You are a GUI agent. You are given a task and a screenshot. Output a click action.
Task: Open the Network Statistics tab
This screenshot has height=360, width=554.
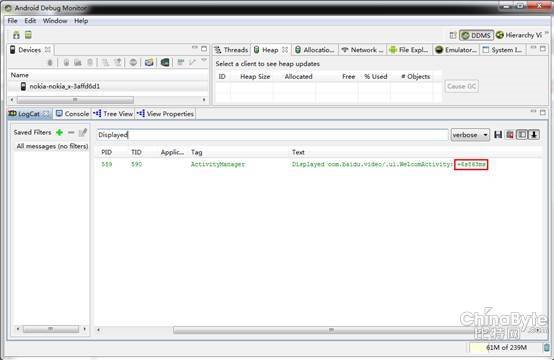pyautogui.click(x=362, y=50)
